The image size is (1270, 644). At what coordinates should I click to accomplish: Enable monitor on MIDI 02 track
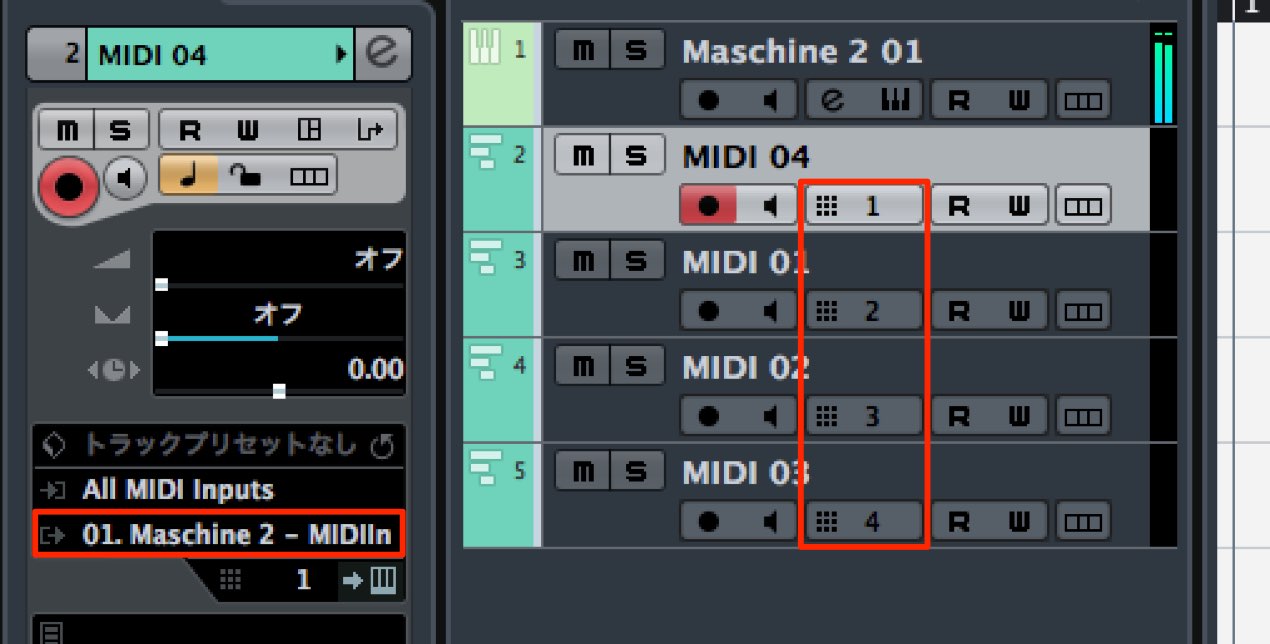coord(769,415)
